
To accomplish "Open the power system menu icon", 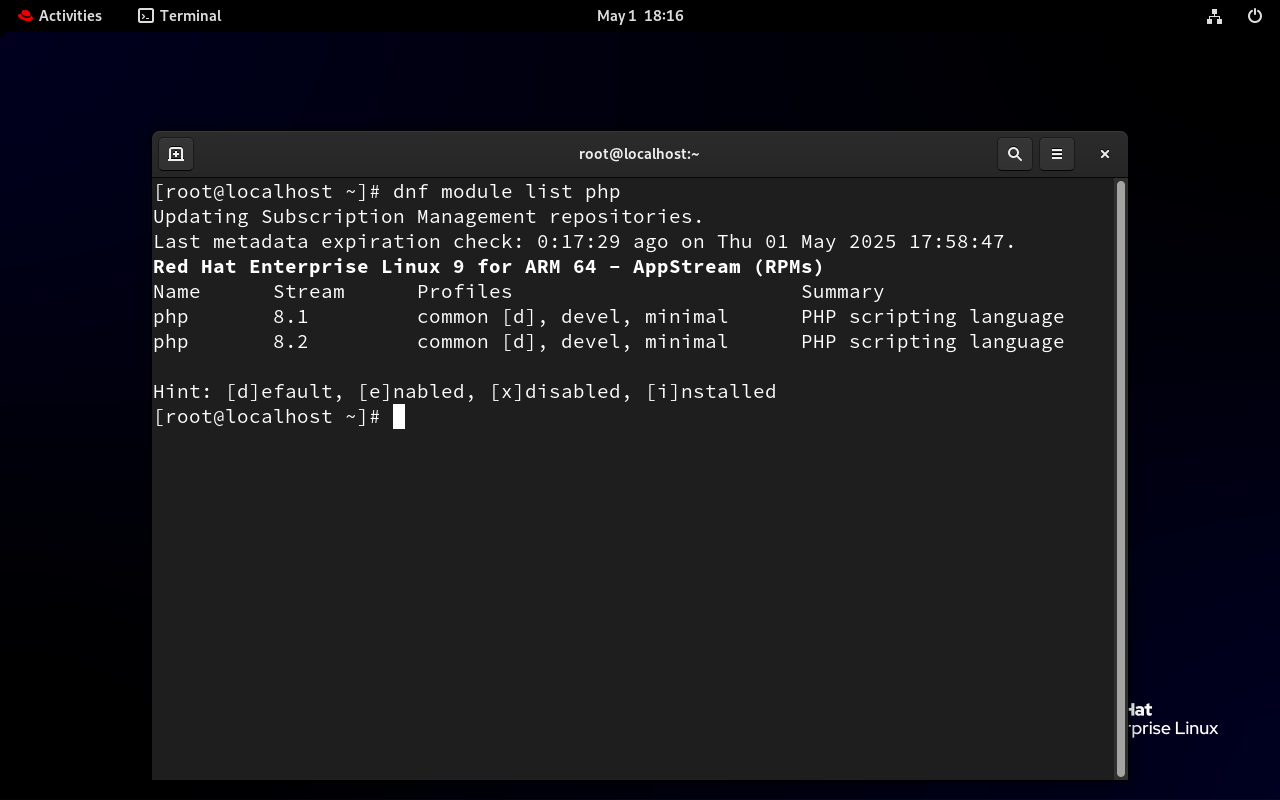I will pos(1255,16).
